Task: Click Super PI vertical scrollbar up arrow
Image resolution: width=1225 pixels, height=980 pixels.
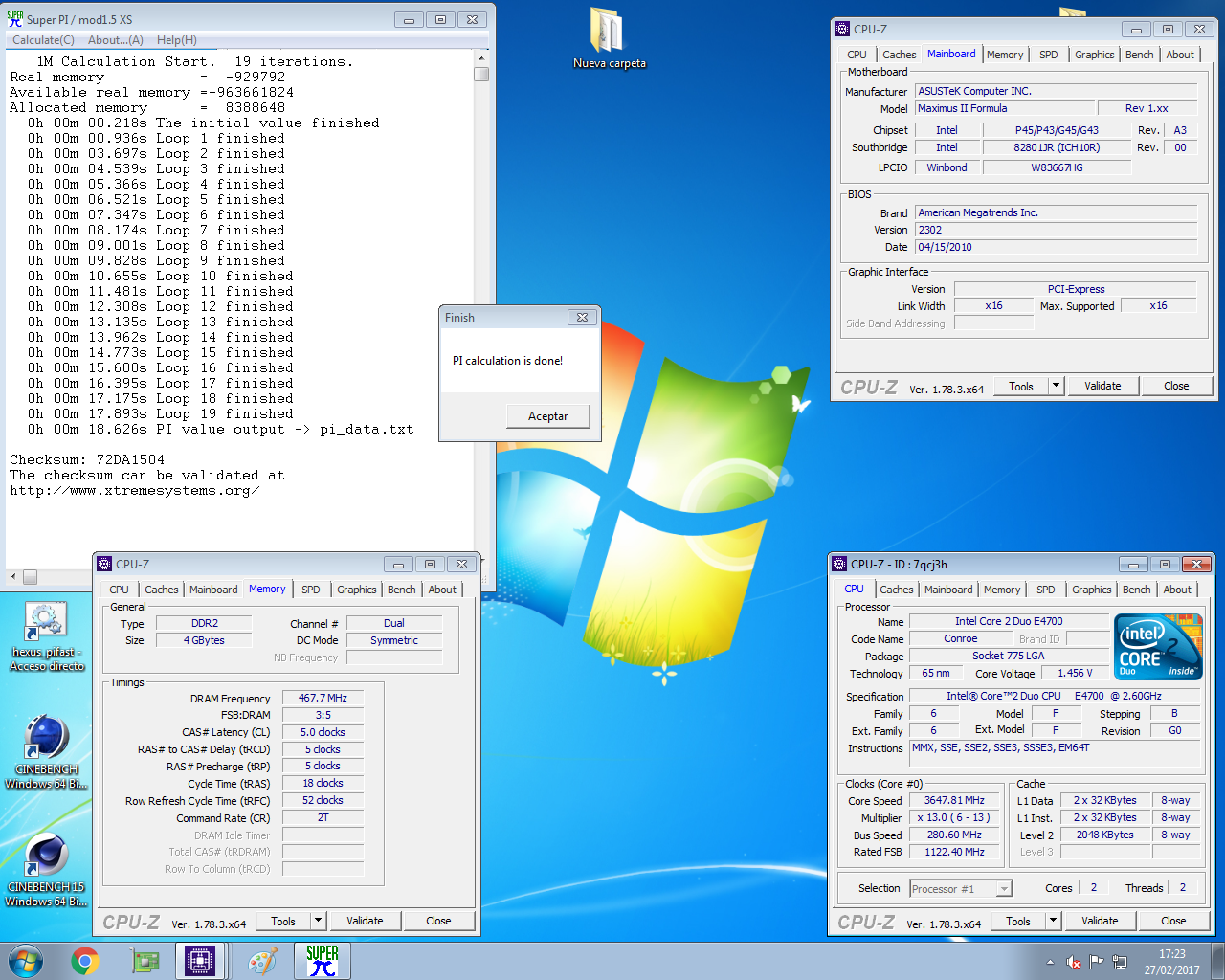Action: pyautogui.click(x=481, y=58)
